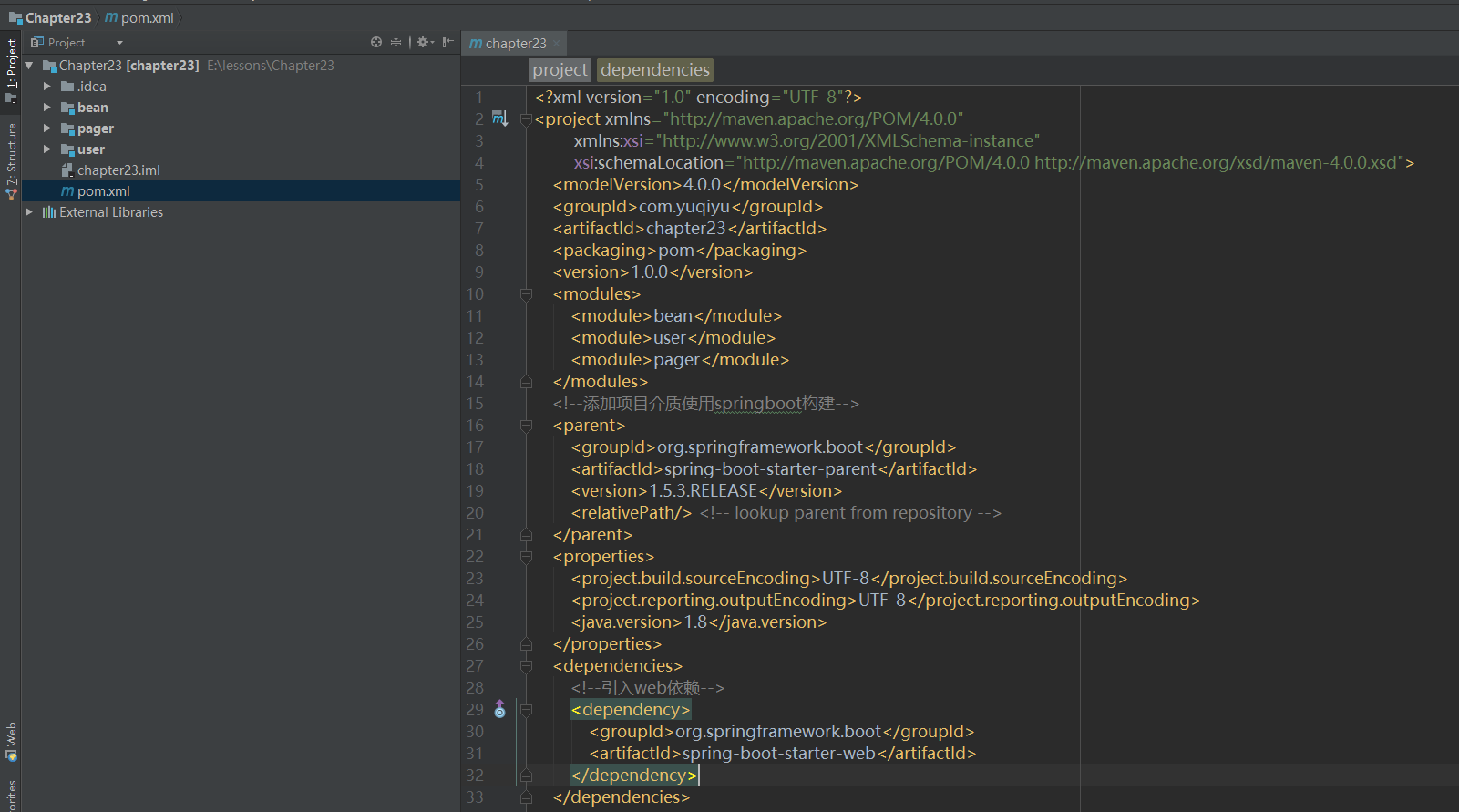Image resolution: width=1459 pixels, height=812 pixels.
Task: Expand External Libraries node
Action: [x=29, y=212]
